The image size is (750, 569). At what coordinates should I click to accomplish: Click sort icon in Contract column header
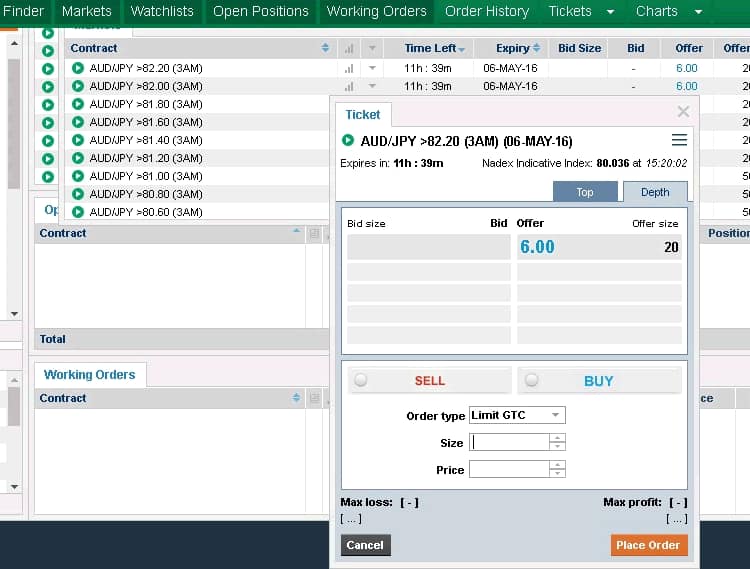coord(326,48)
